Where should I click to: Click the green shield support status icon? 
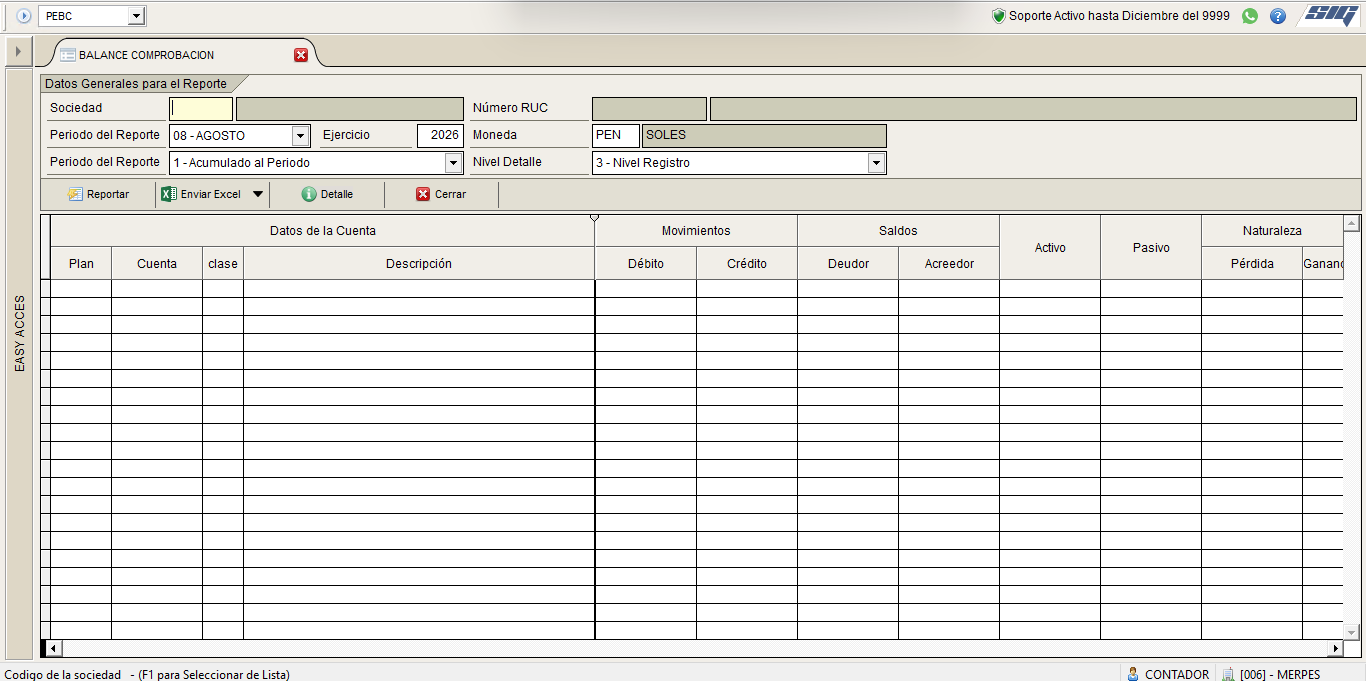coord(998,16)
